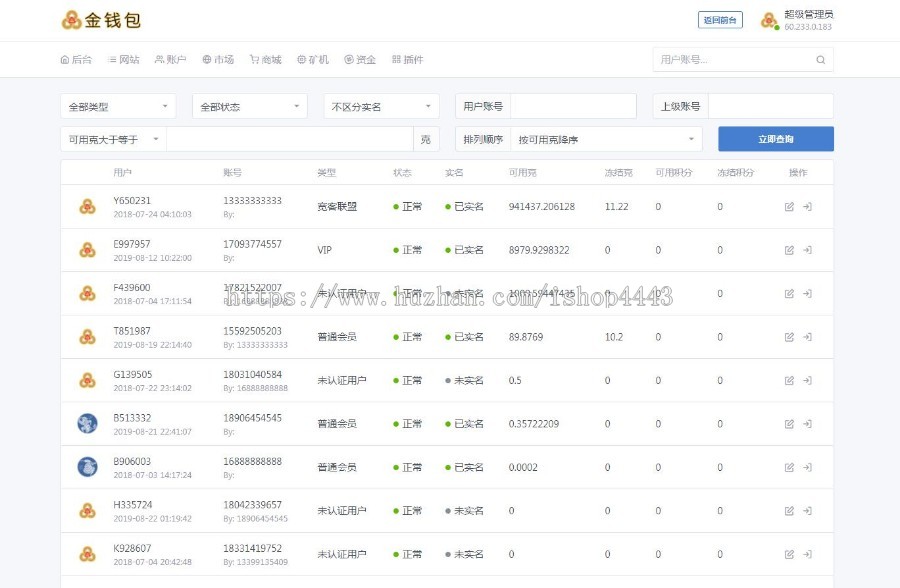Click the 上级账号 input field

point(770,106)
